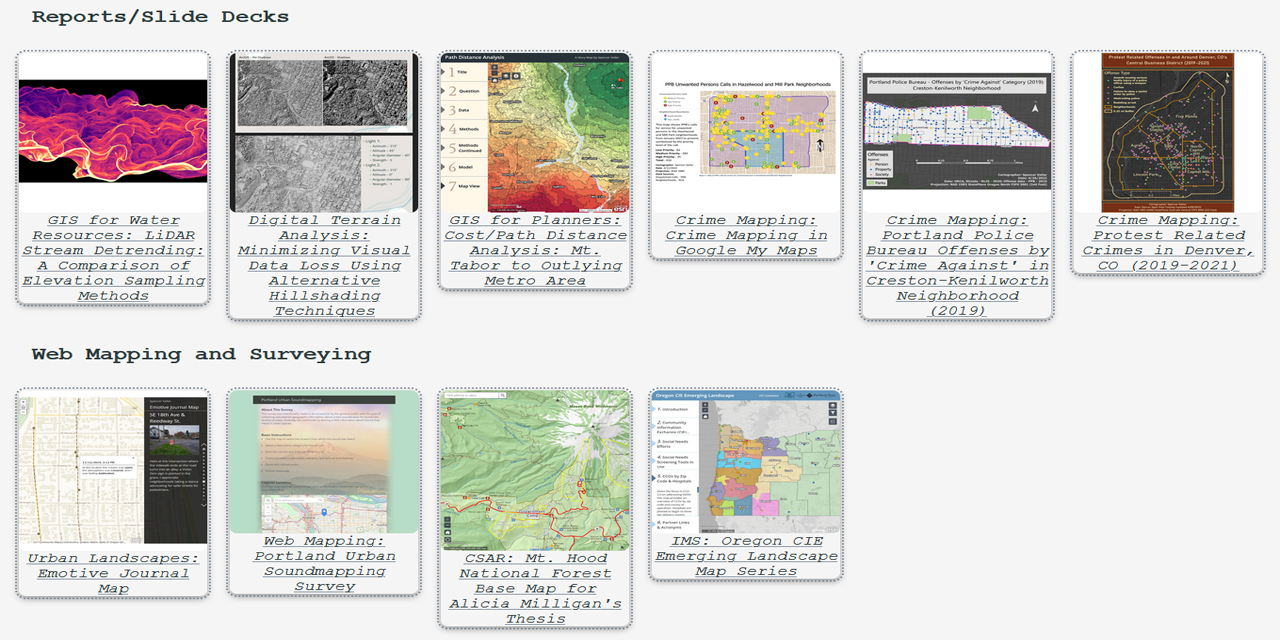Follow Web Mapping Portland Urban Soundmapping link
This screenshot has width=1280, height=640.
coord(324,563)
